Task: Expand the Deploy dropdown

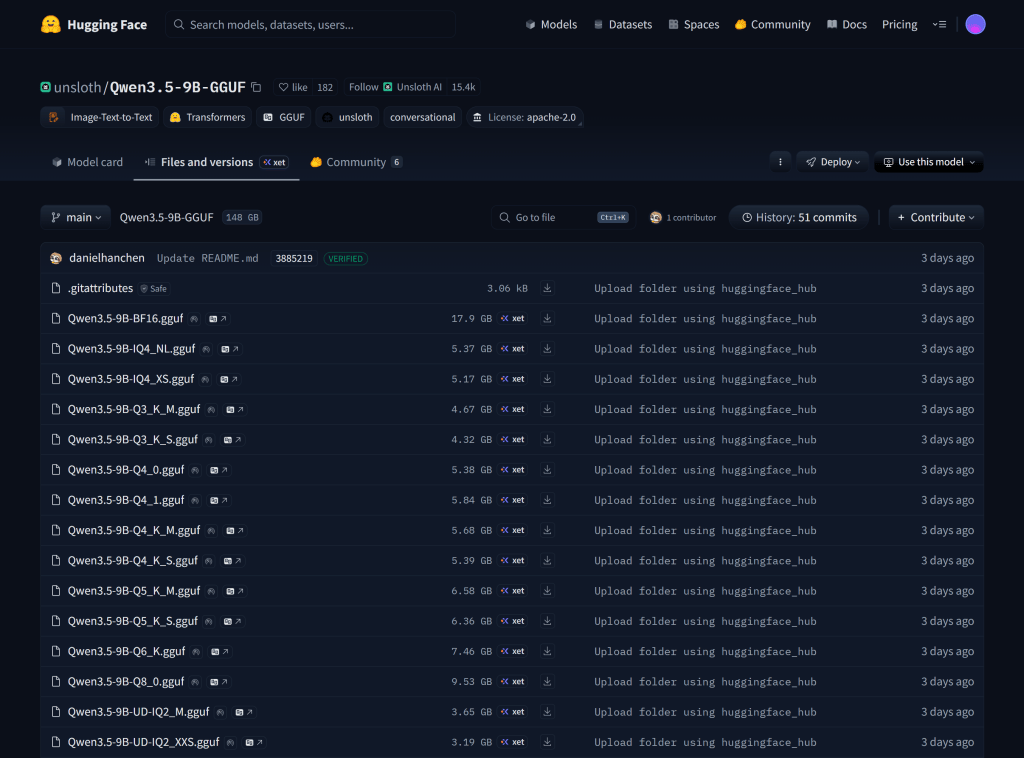Action: coord(832,162)
